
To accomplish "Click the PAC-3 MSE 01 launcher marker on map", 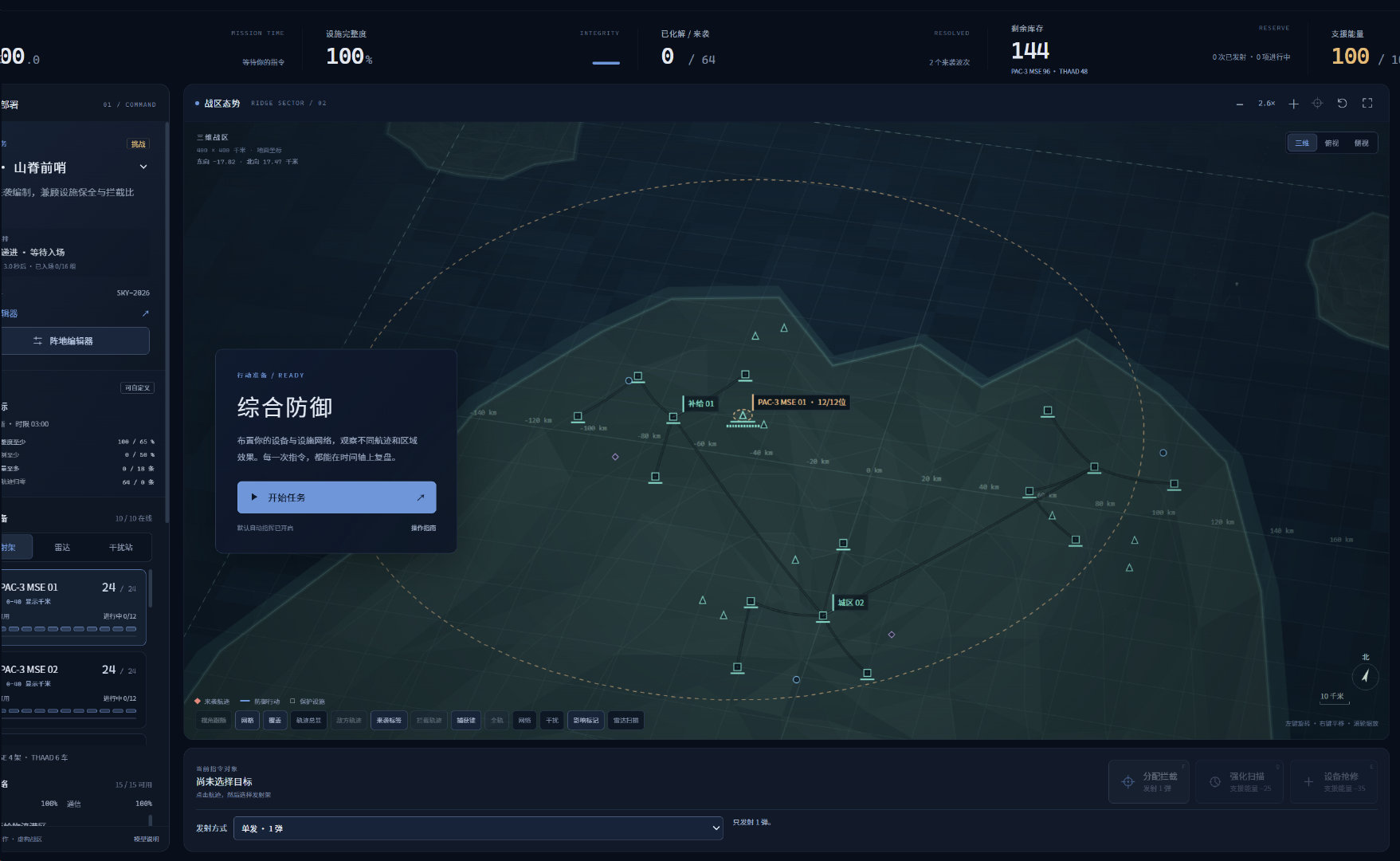I will [743, 415].
